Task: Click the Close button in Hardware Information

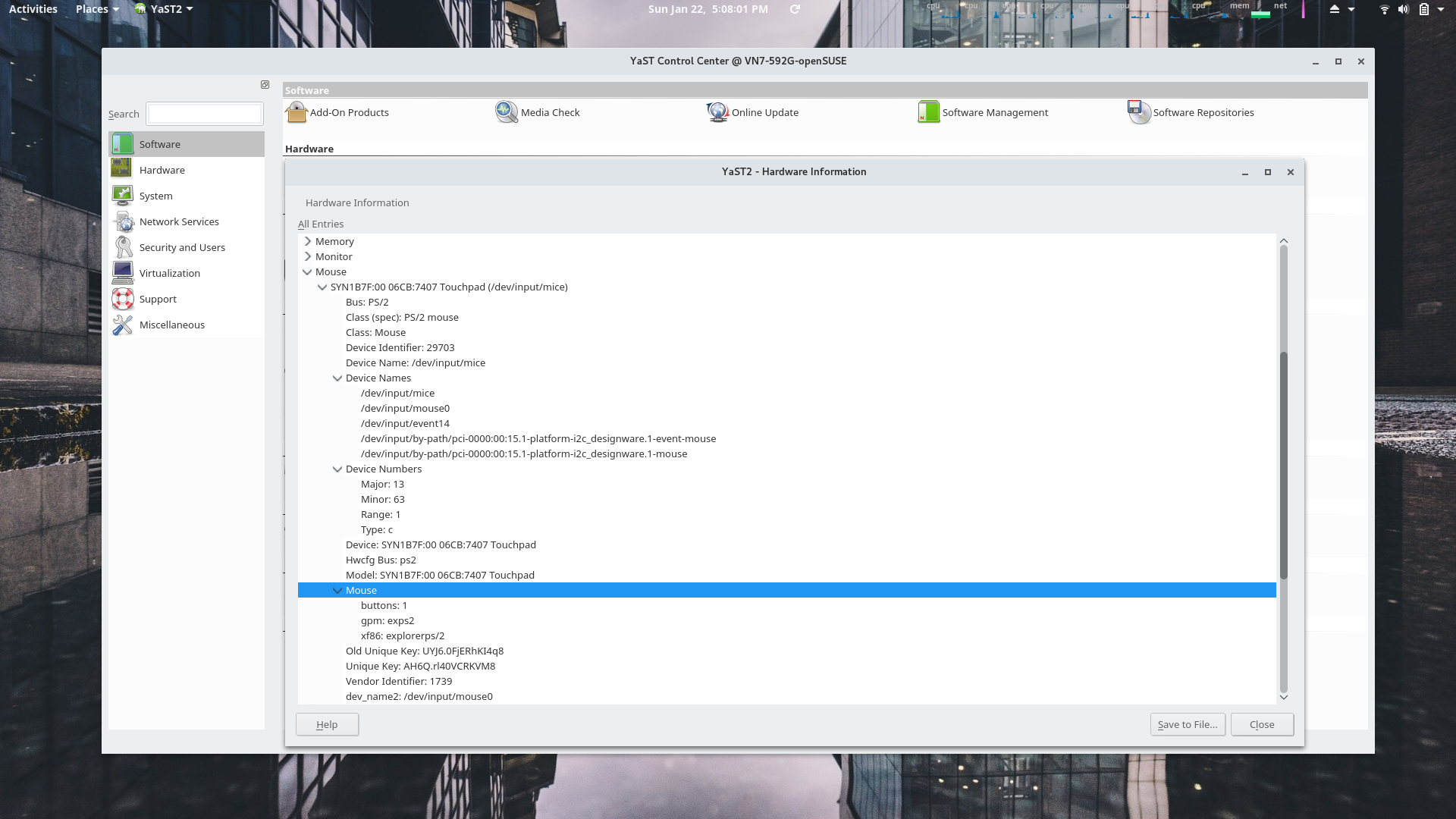Action: pos(1262,724)
